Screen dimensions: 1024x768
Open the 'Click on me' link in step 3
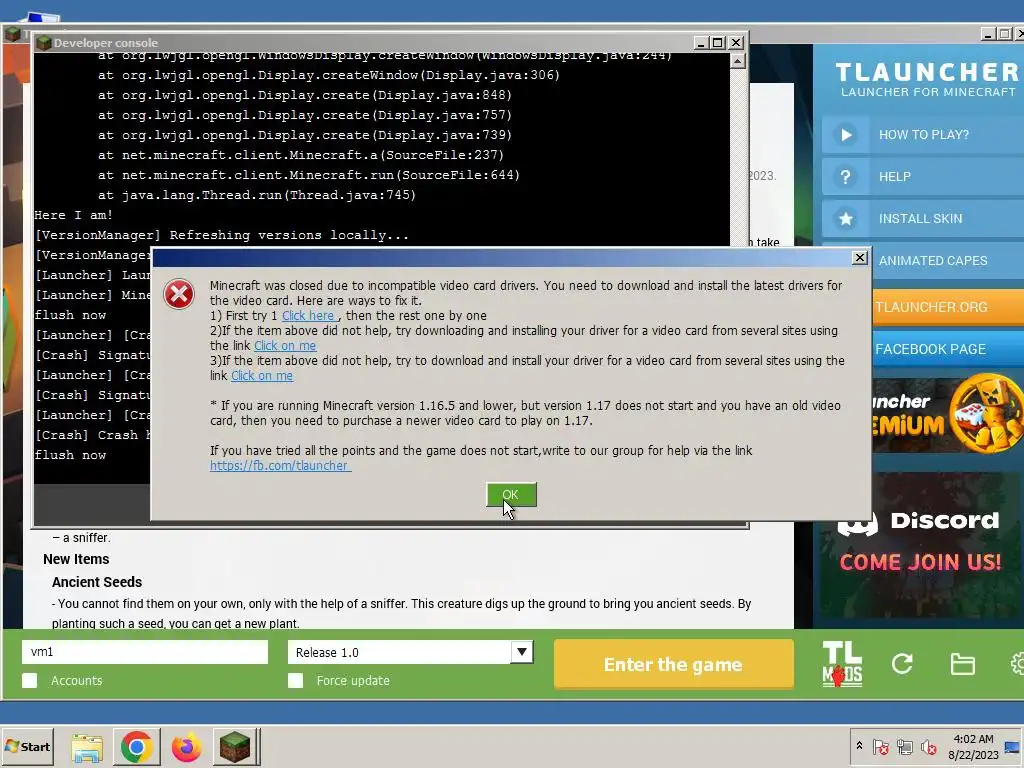(x=262, y=376)
